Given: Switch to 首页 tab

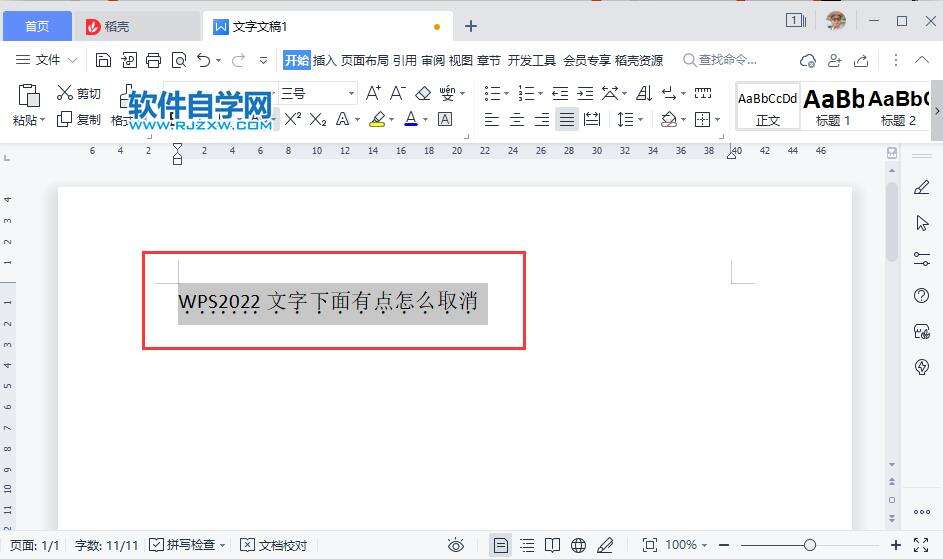Looking at the screenshot, I should [37, 26].
